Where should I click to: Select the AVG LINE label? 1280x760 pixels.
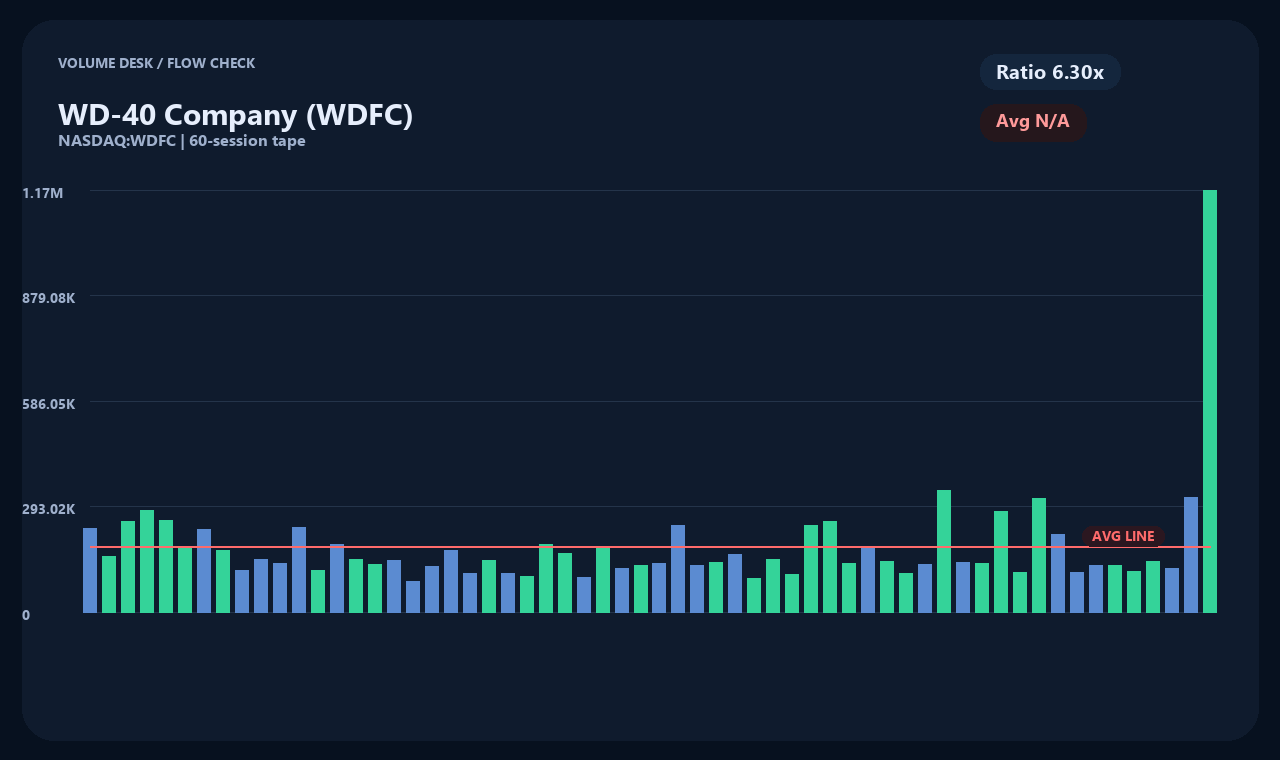[x=1123, y=537]
